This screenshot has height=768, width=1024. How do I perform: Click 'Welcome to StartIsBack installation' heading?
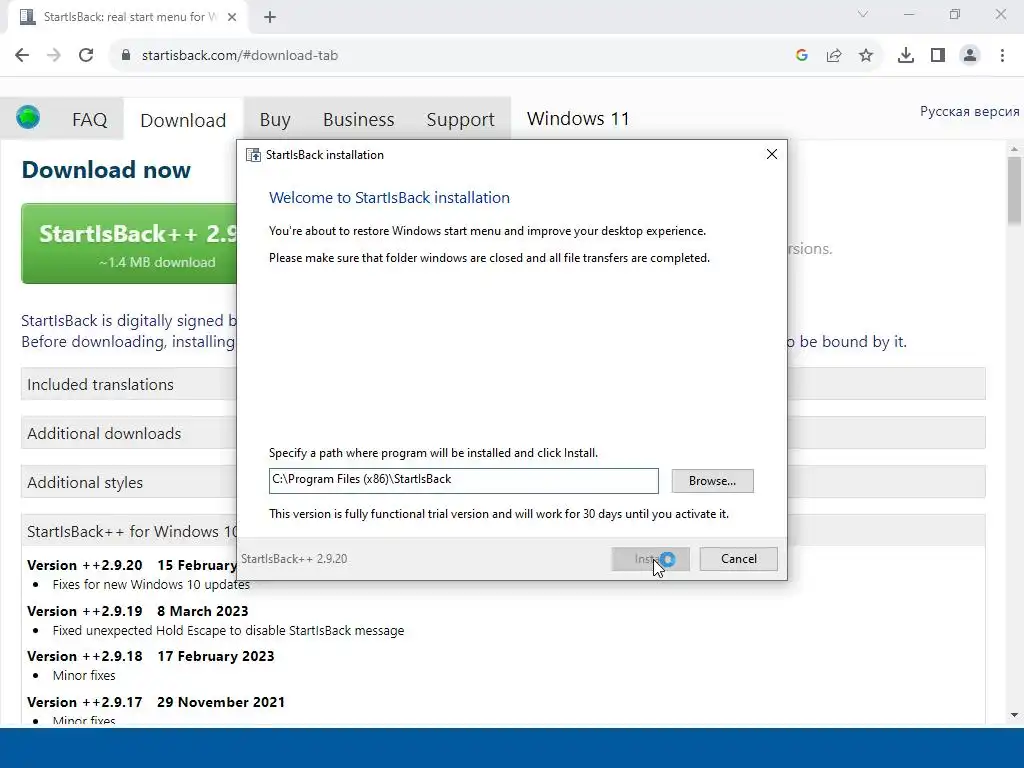(x=389, y=198)
